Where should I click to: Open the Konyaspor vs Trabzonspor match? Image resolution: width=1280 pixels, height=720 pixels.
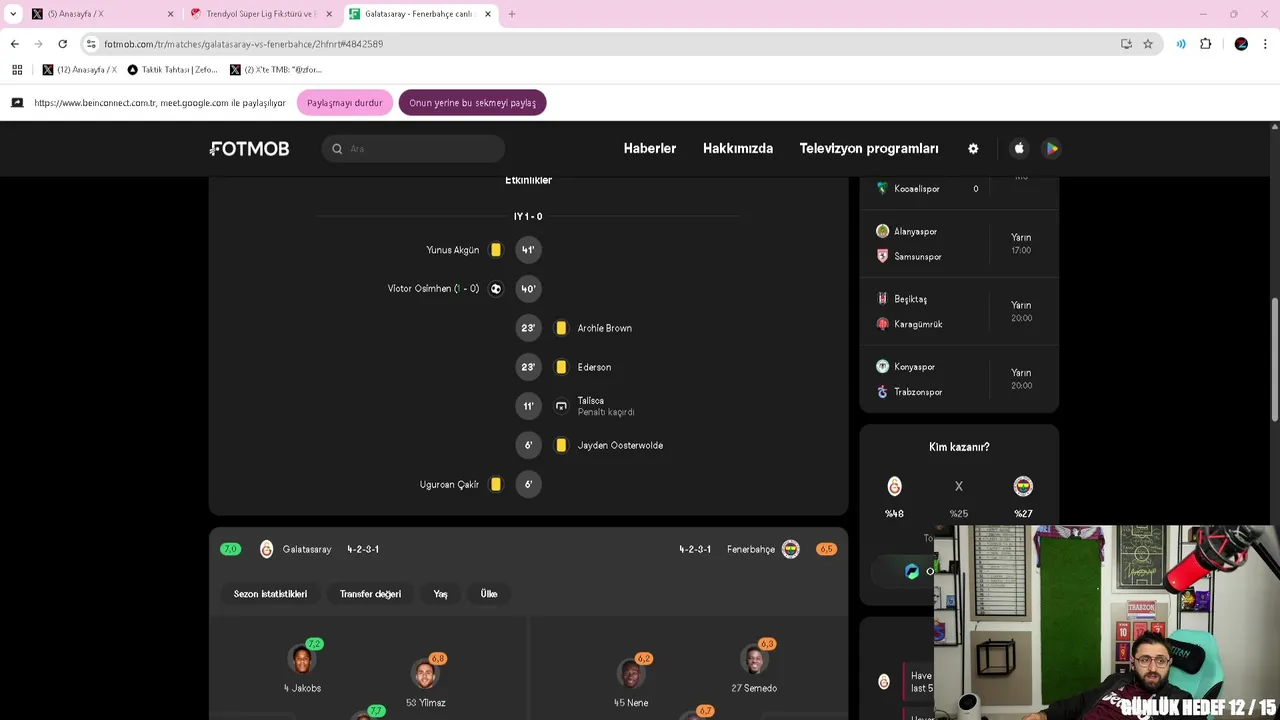[959, 380]
